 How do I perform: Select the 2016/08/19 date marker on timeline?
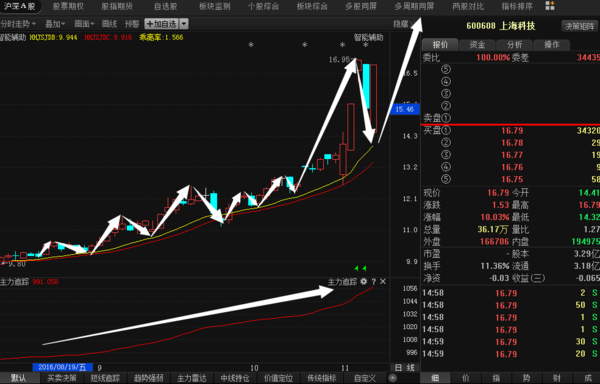(63, 368)
